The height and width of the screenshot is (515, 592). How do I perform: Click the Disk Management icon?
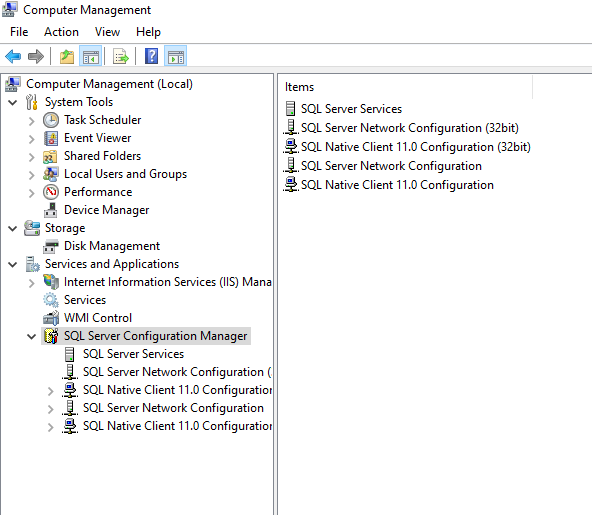click(x=51, y=247)
